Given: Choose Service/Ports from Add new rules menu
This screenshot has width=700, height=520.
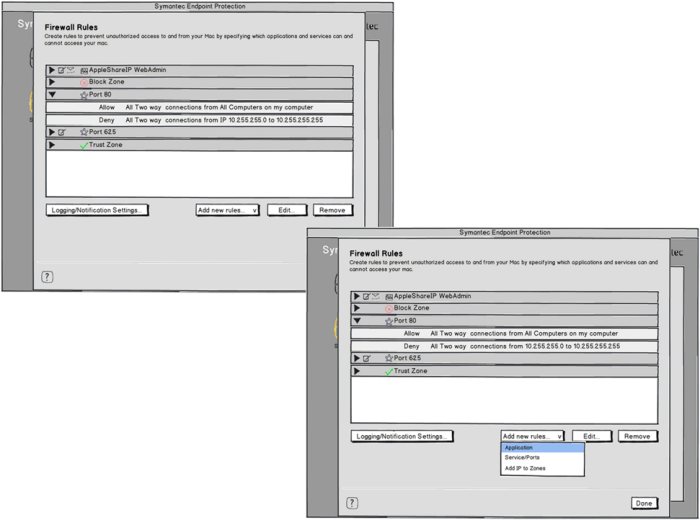Looking at the screenshot, I should click(542, 458).
